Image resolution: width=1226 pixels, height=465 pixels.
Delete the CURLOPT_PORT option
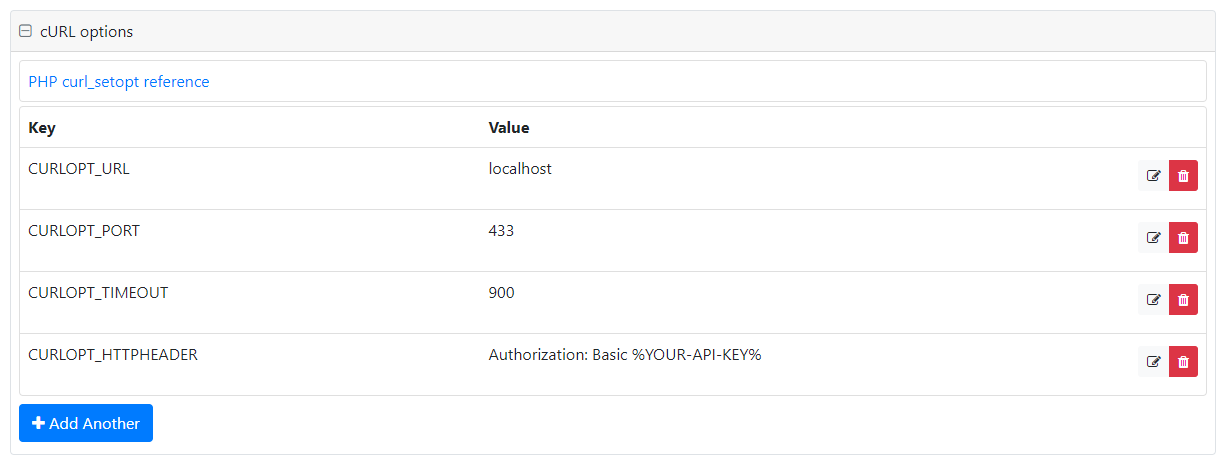(1183, 238)
